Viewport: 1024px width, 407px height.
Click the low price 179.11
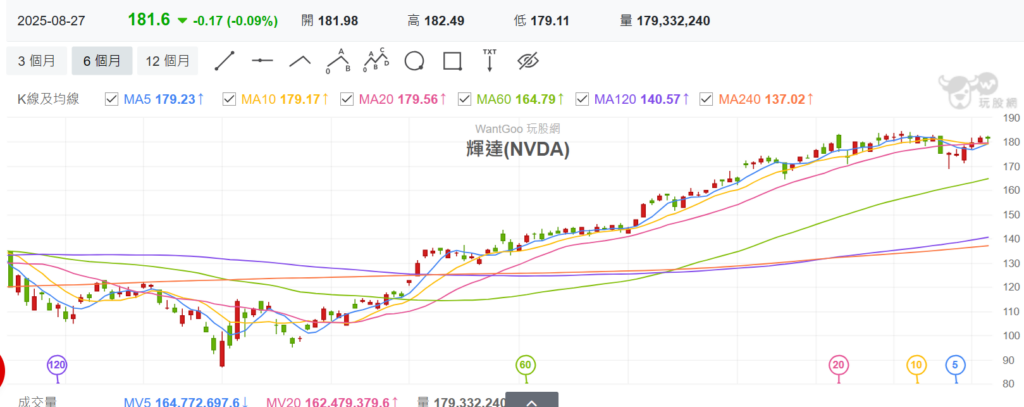pos(551,21)
